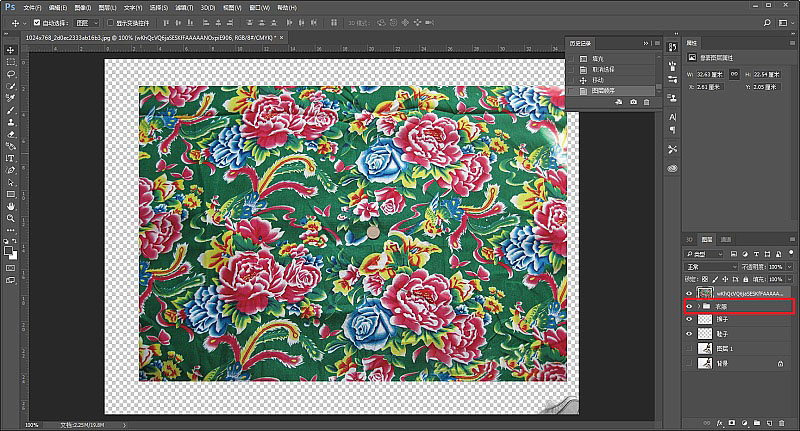800x431 pixels.
Task: Click the height H value field
Action: click(767, 74)
